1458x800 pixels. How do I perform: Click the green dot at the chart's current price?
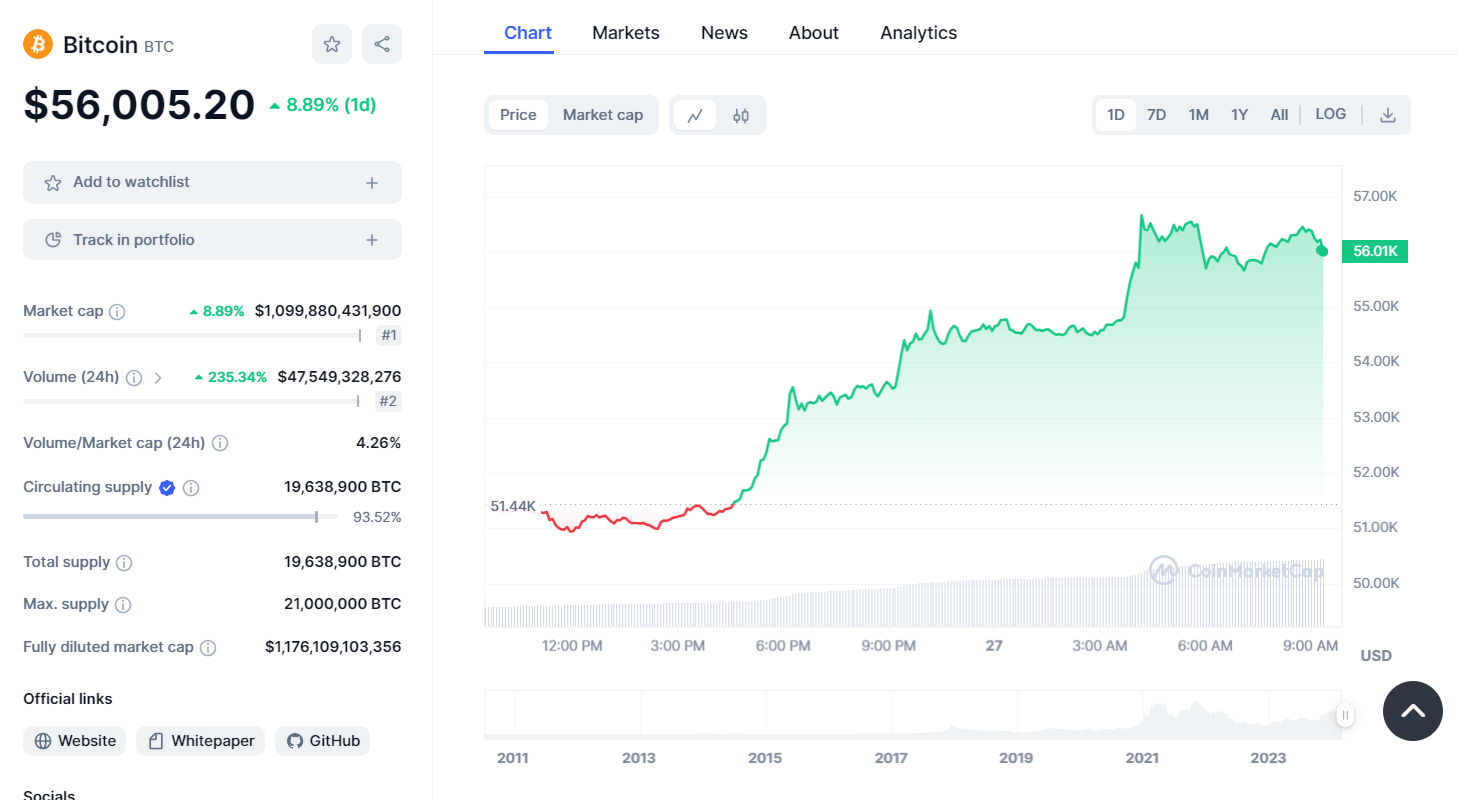pos(1323,250)
